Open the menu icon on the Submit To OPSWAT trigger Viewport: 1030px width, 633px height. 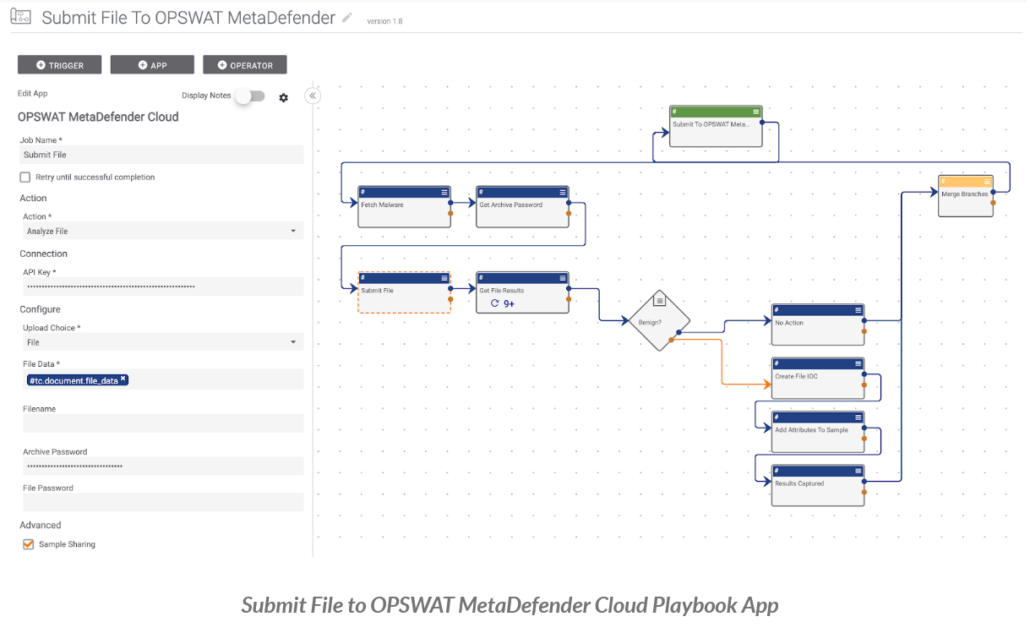(756, 112)
